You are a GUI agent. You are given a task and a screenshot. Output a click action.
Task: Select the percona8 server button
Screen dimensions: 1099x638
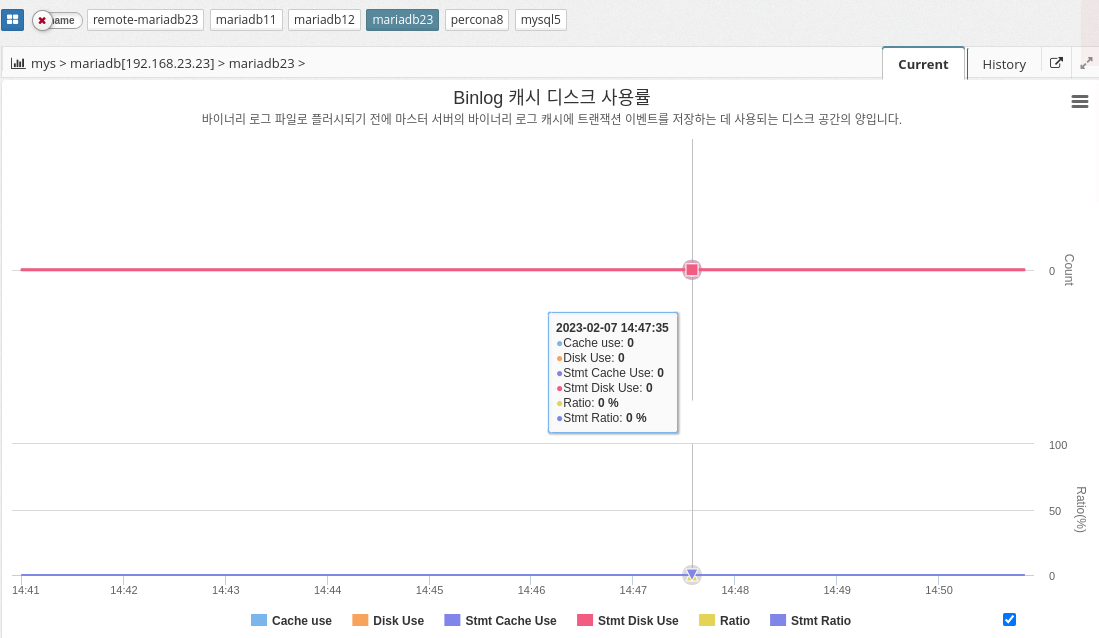pos(477,20)
